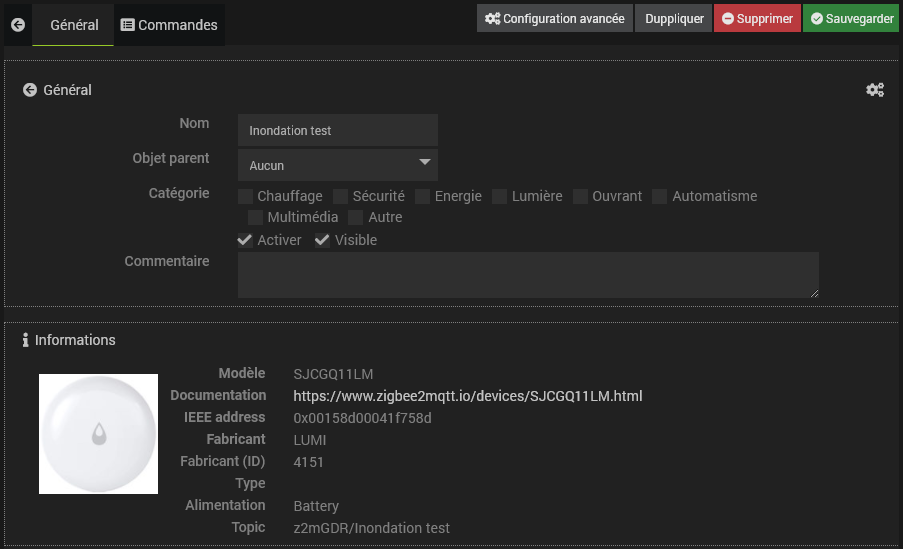The width and height of the screenshot is (903, 549).
Task: Save with the Sauvegarder button
Action: tap(852, 18)
